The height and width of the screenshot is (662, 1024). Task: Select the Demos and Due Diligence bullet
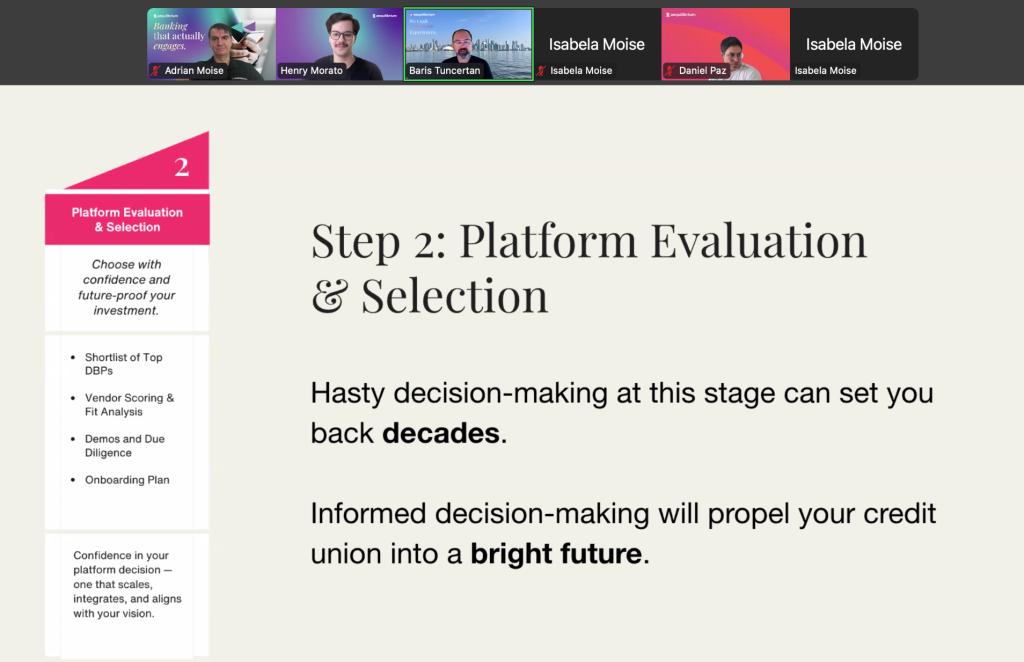click(125, 445)
